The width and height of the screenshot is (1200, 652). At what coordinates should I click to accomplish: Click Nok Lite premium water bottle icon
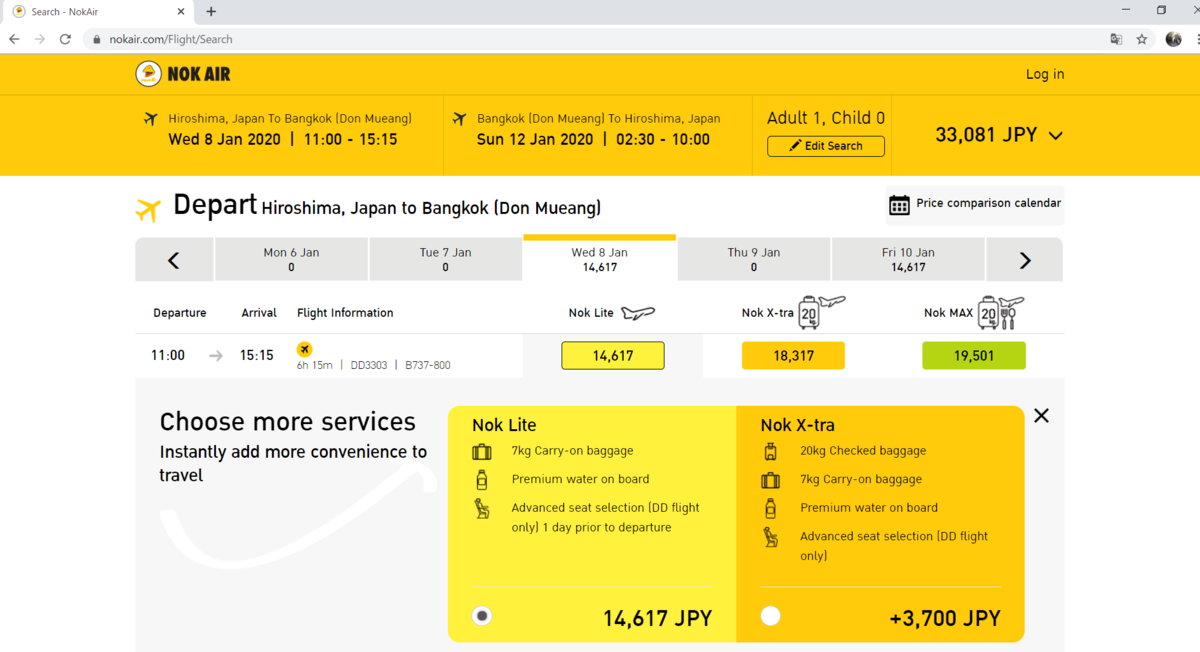(482, 480)
